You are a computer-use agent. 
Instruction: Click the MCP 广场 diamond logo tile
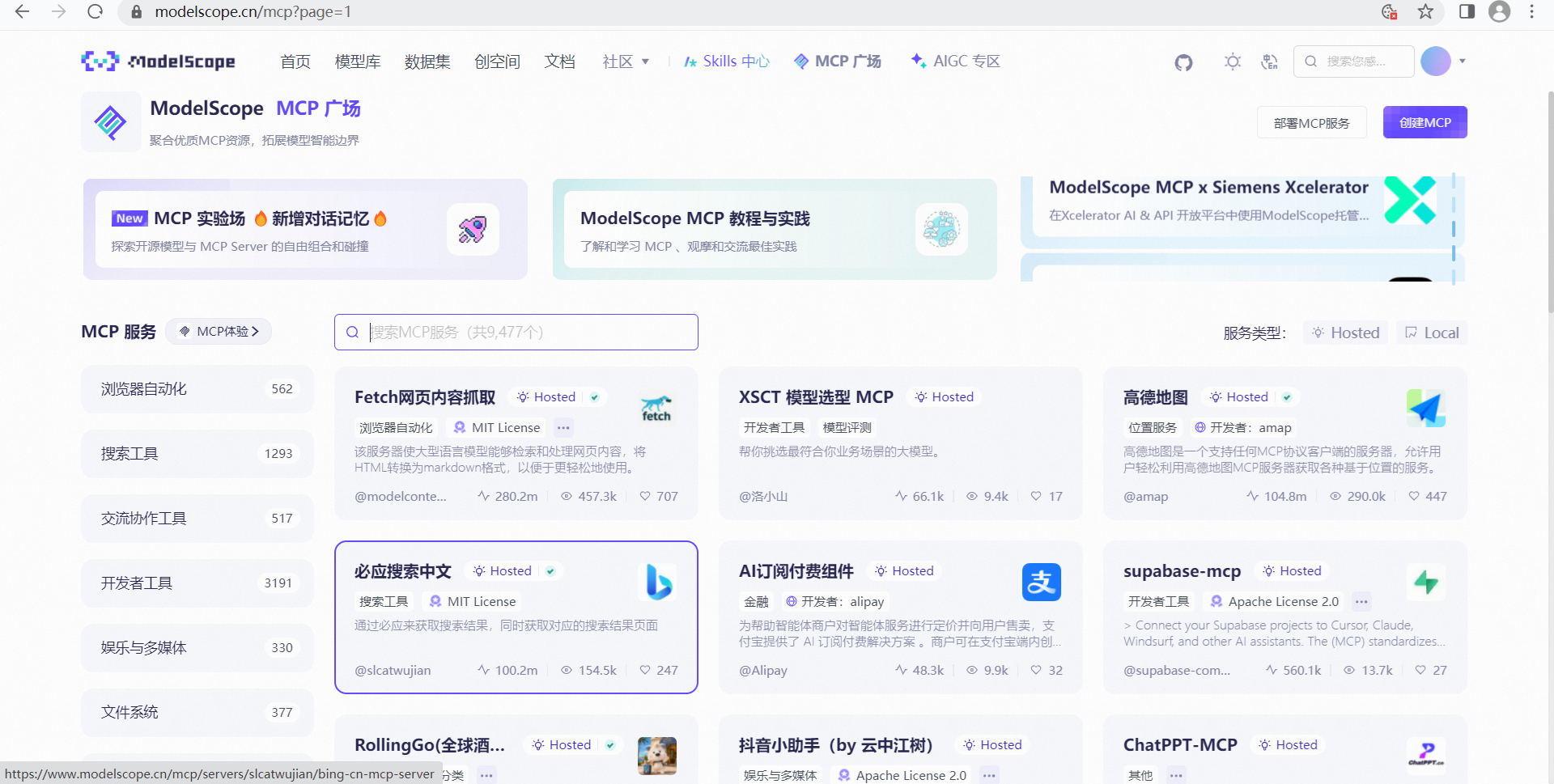[x=111, y=122]
